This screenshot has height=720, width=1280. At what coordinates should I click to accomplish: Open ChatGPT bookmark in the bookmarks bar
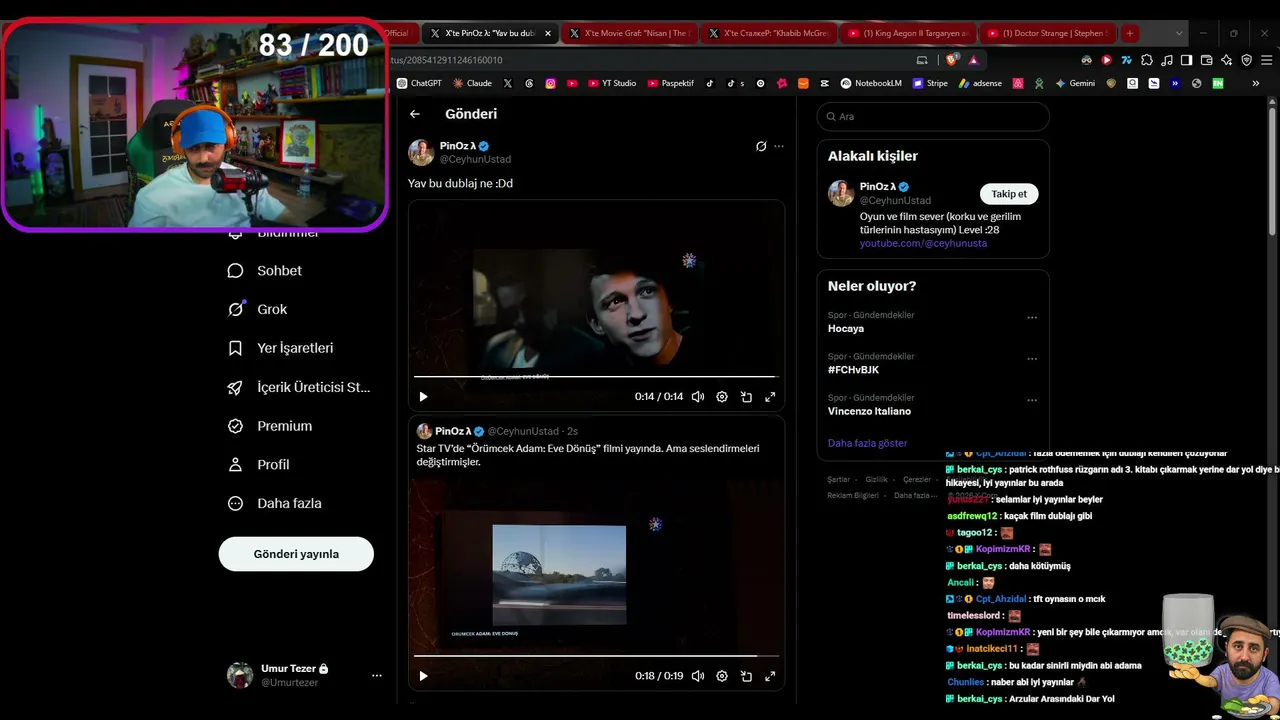(419, 83)
